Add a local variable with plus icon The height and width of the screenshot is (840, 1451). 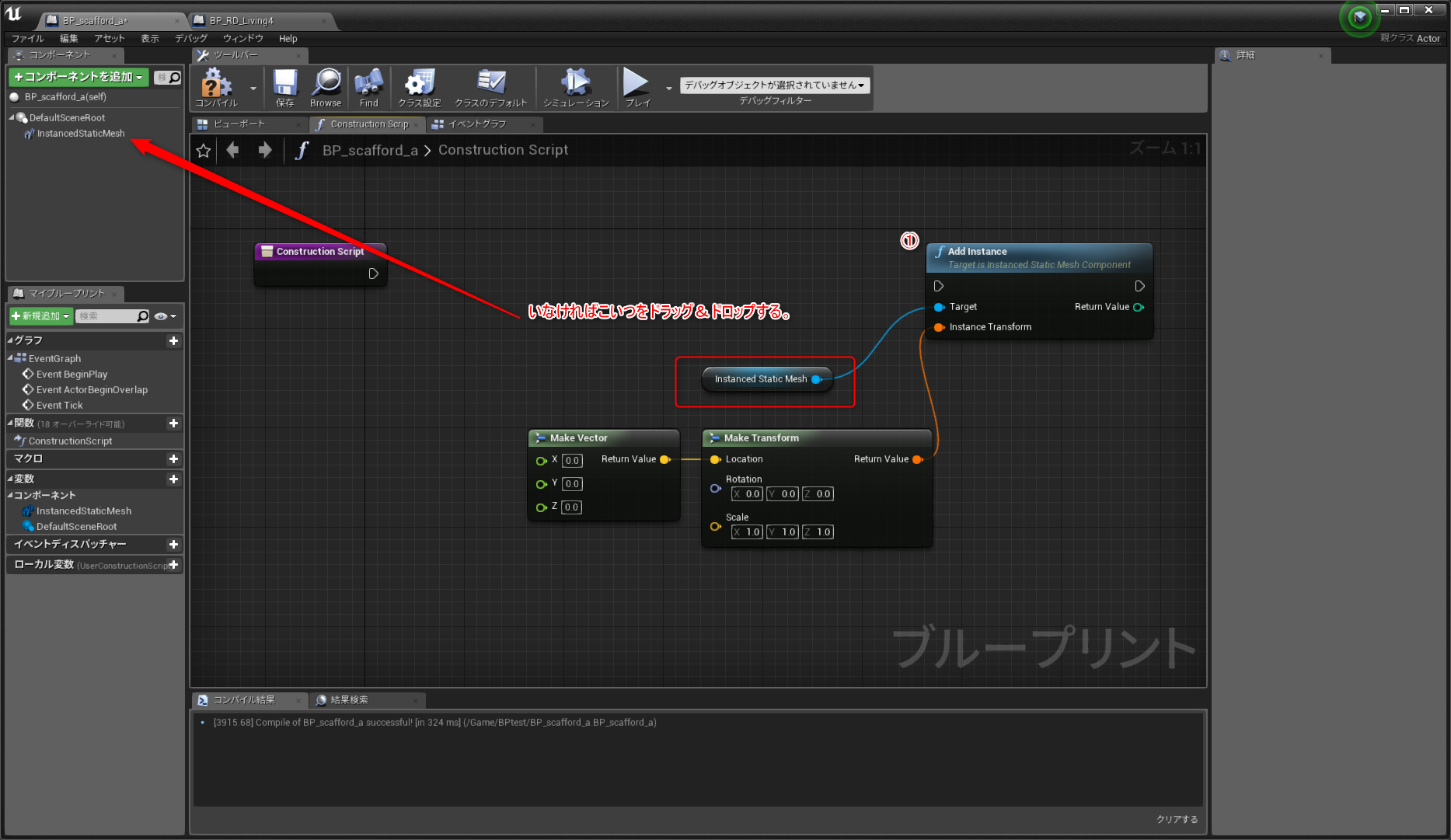[x=173, y=565]
